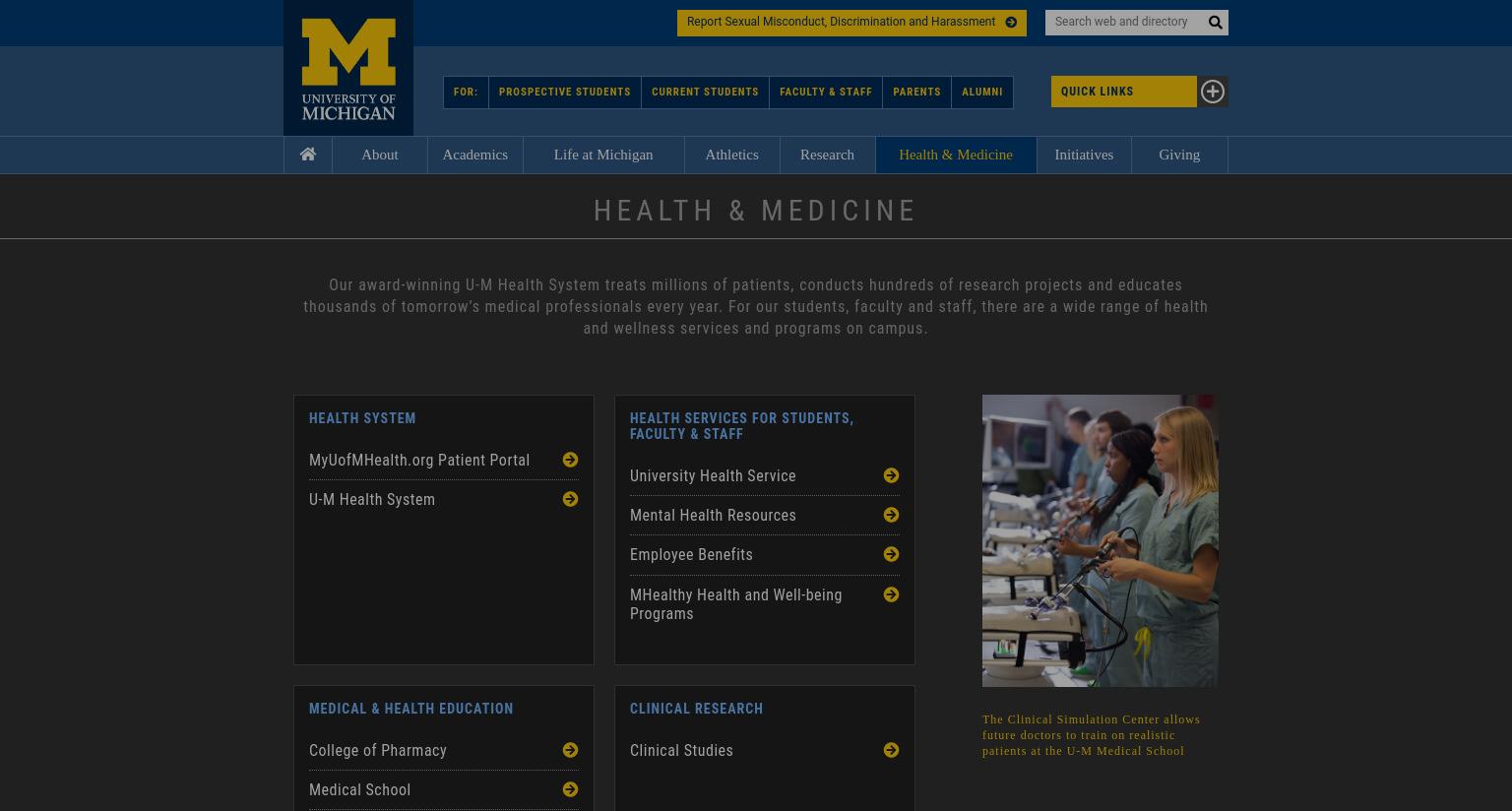
Task: Click the "FOR:" audience label
Action: [466, 93]
